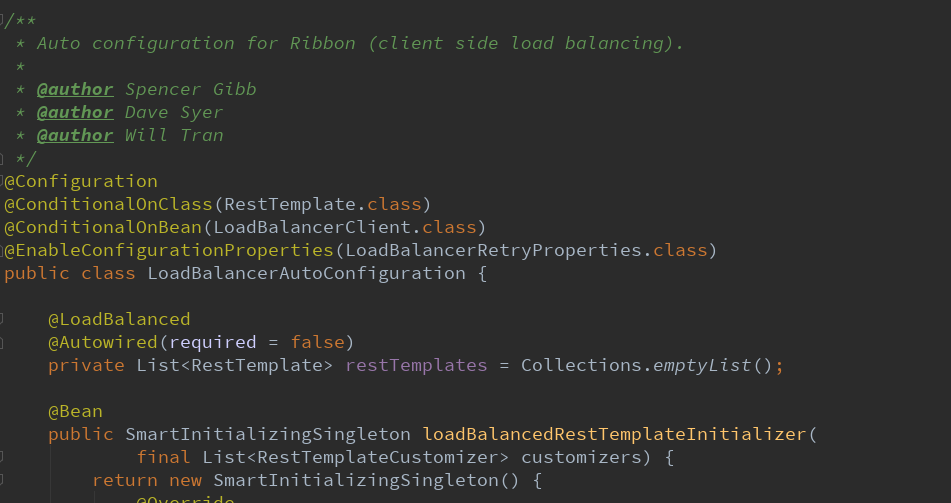Click the restTemplates field name
951x503 pixels.
(416, 365)
